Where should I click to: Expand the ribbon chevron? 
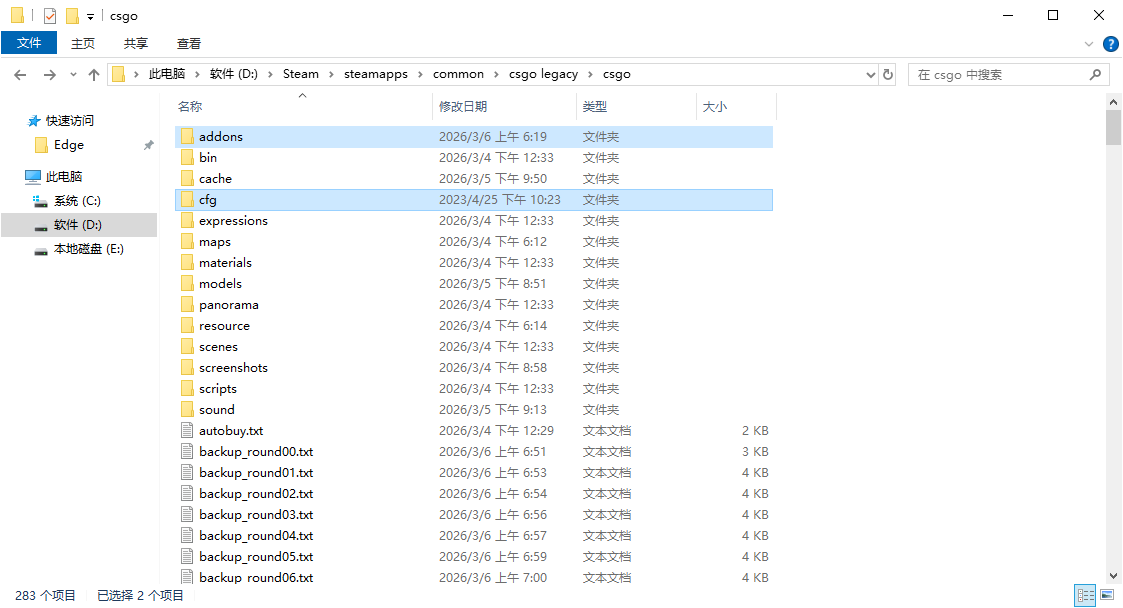click(1089, 44)
